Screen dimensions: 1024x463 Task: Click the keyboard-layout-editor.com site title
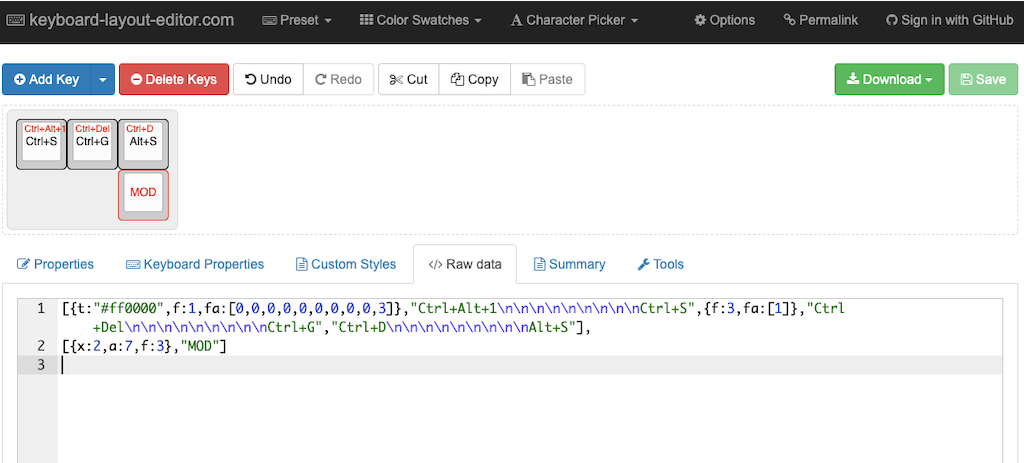(x=131, y=20)
